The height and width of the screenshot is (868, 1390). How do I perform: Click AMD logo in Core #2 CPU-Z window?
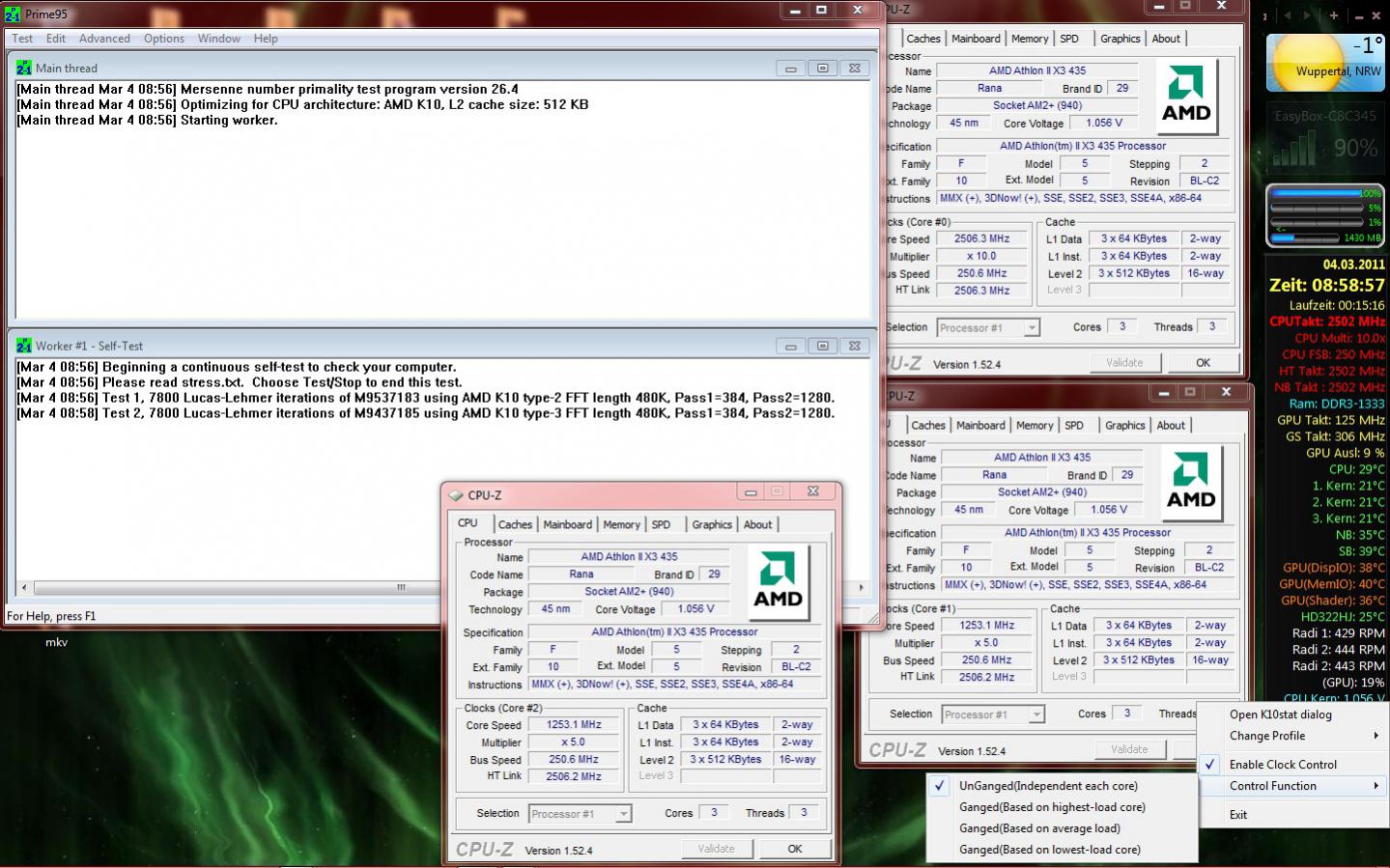pyautogui.click(x=779, y=583)
